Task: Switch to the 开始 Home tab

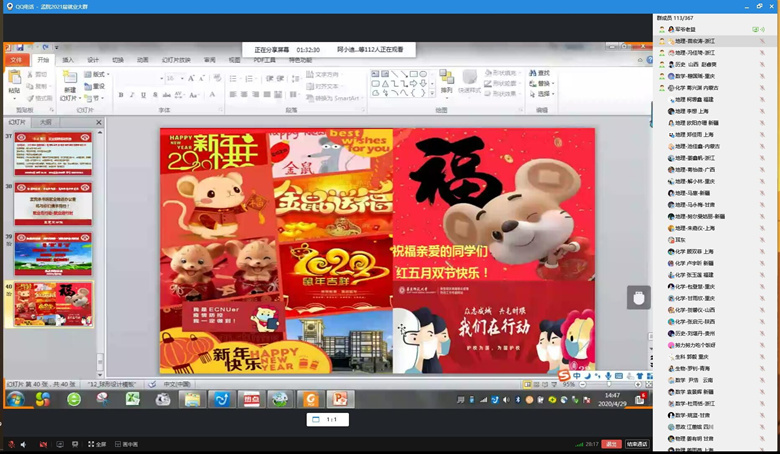Action: click(x=43, y=60)
